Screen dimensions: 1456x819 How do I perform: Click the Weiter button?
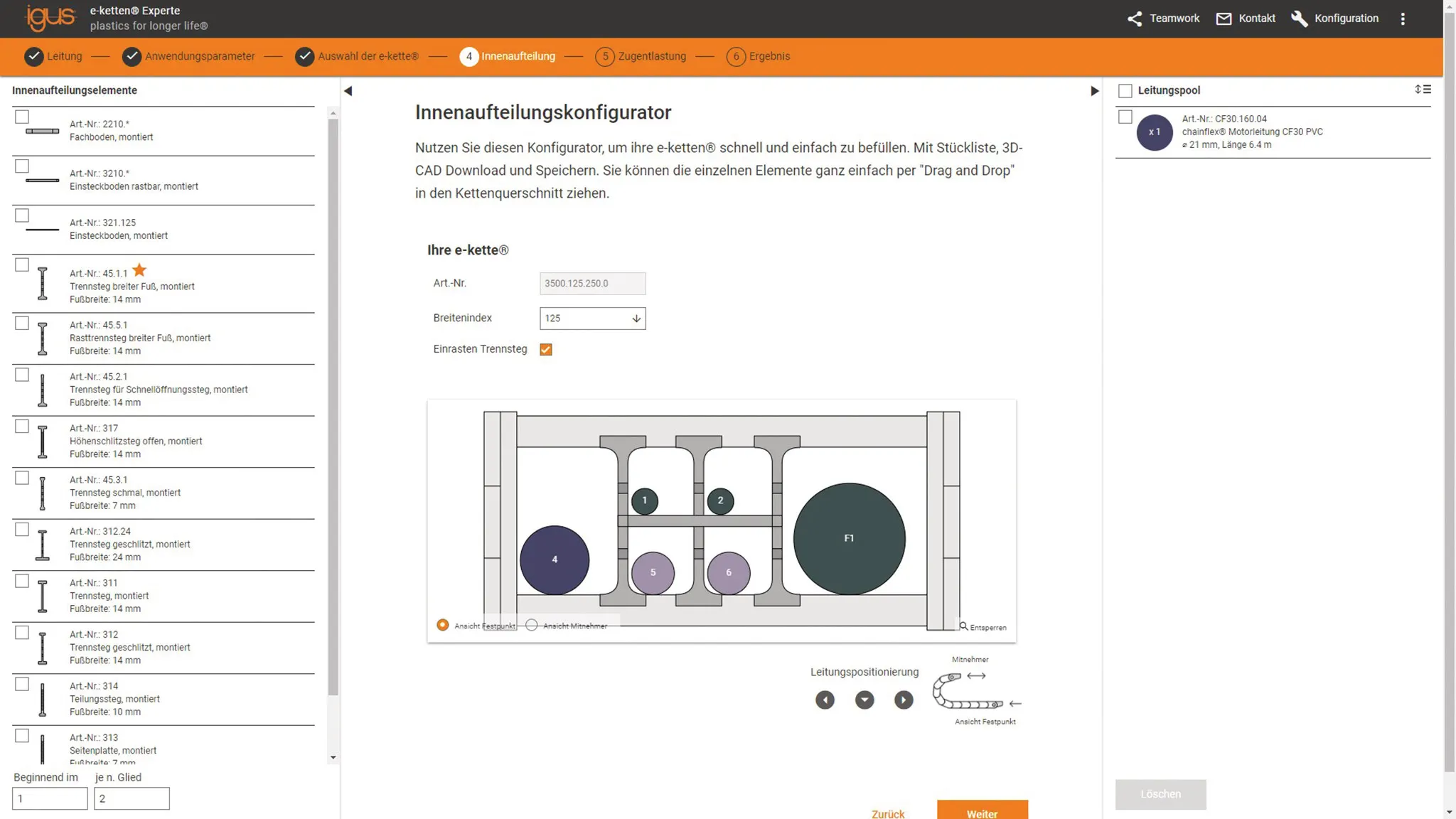pyautogui.click(x=982, y=812)
